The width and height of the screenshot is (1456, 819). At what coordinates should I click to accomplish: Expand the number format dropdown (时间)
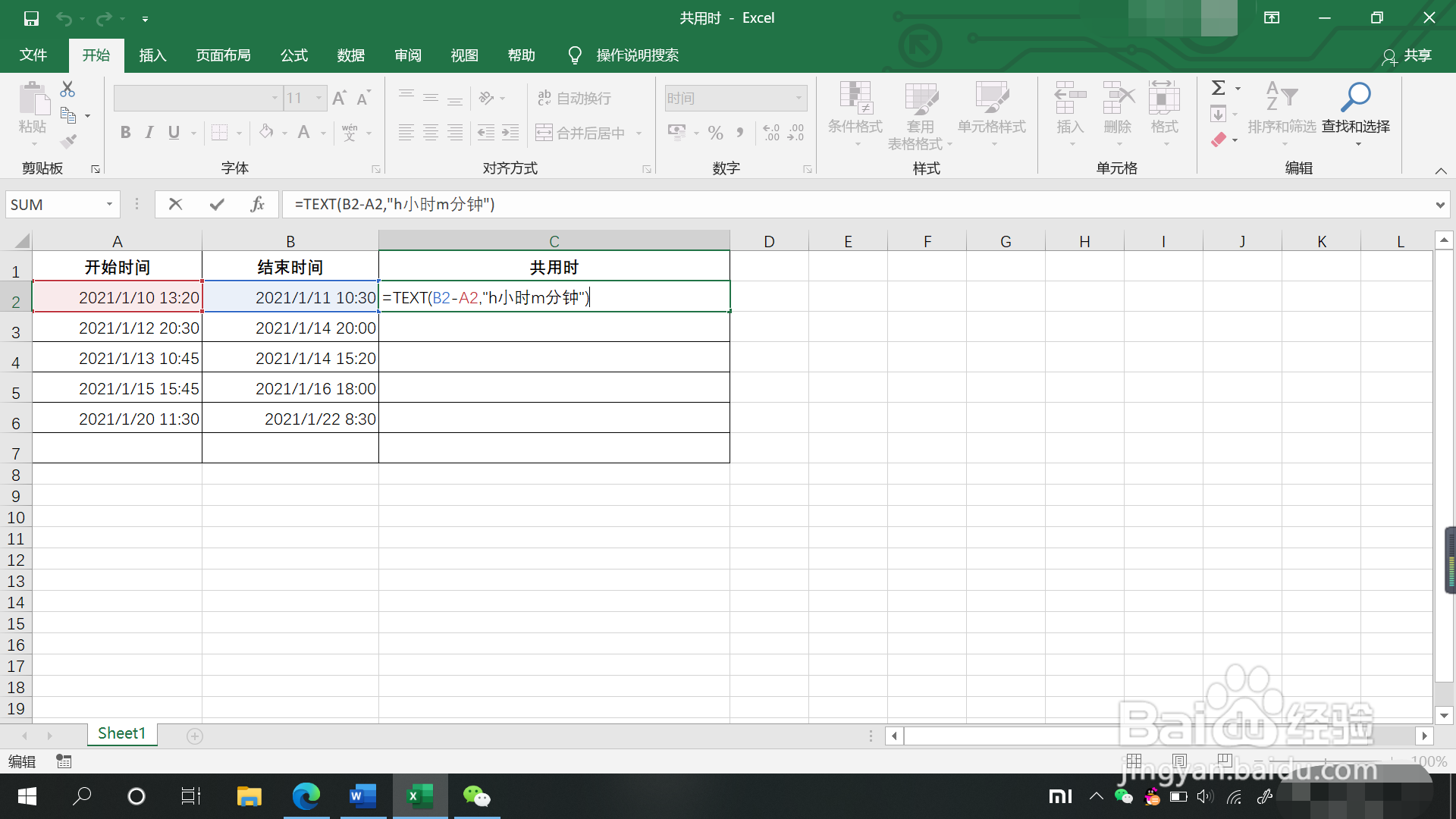click(799, 98)
